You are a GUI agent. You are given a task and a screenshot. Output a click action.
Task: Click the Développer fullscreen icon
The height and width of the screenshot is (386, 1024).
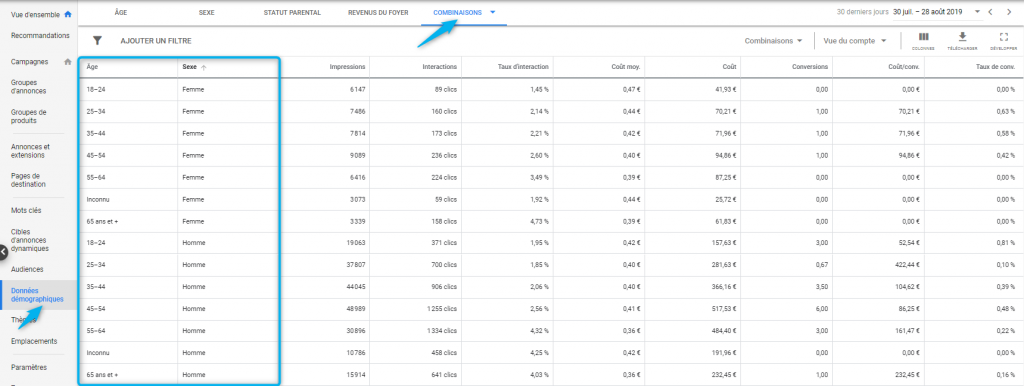[x=1003, y=40]
